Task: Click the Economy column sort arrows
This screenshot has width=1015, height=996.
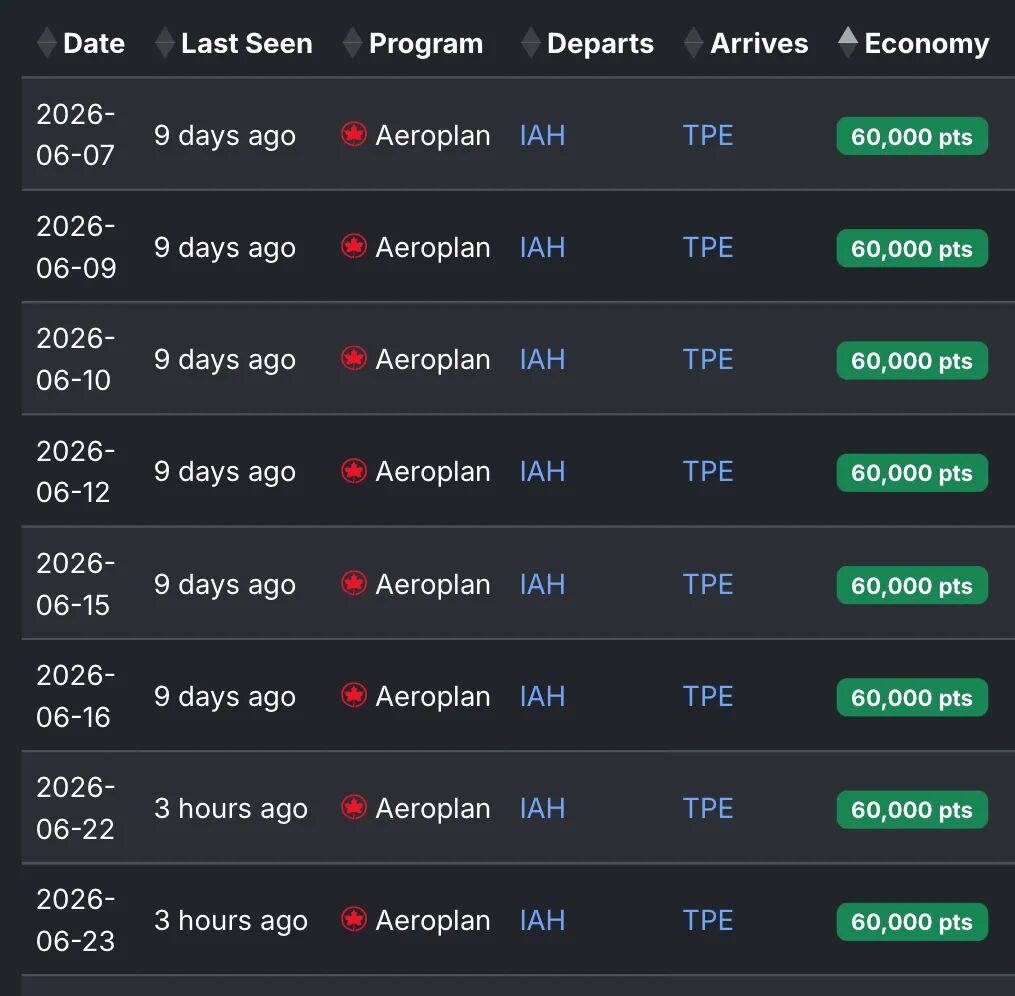Action: click(848, 42)
